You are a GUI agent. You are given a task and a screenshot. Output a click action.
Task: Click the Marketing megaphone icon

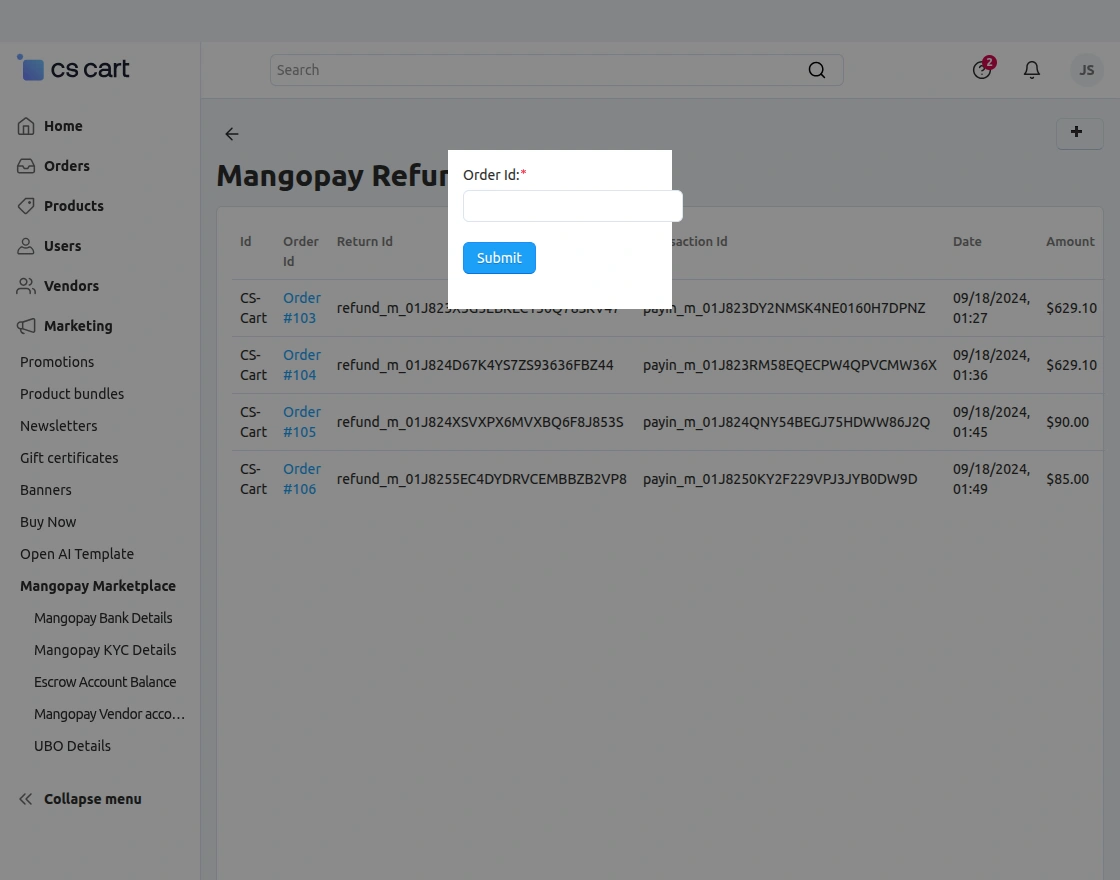coord(26,326)
